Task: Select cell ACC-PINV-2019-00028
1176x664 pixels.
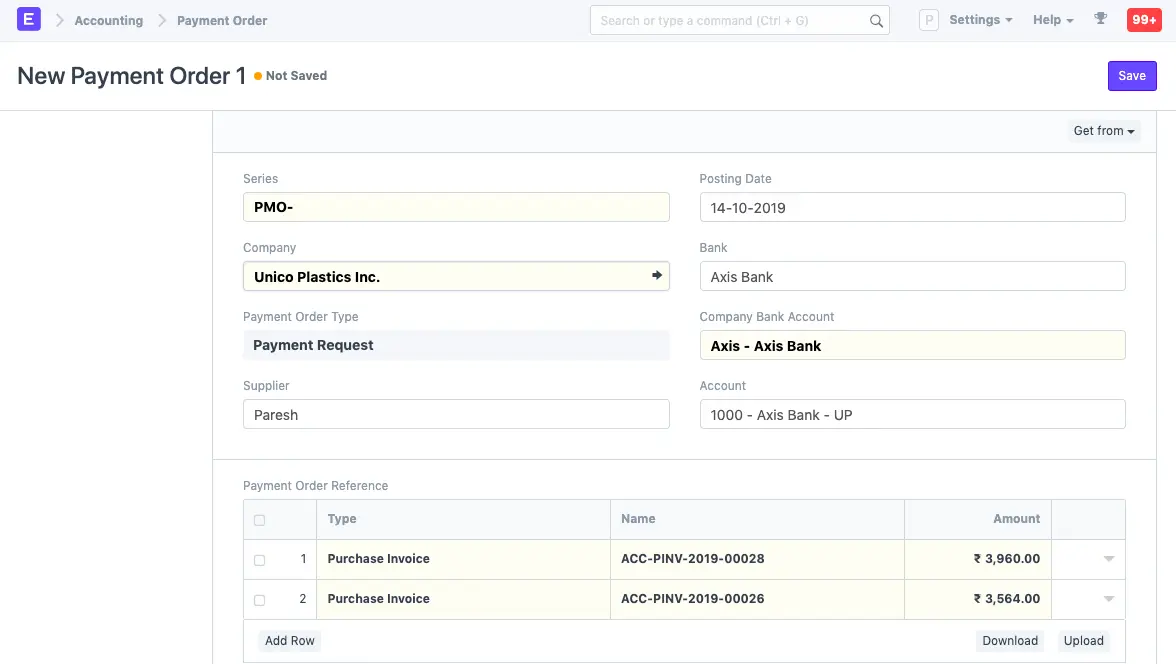Action: click(x=758, y=559)
